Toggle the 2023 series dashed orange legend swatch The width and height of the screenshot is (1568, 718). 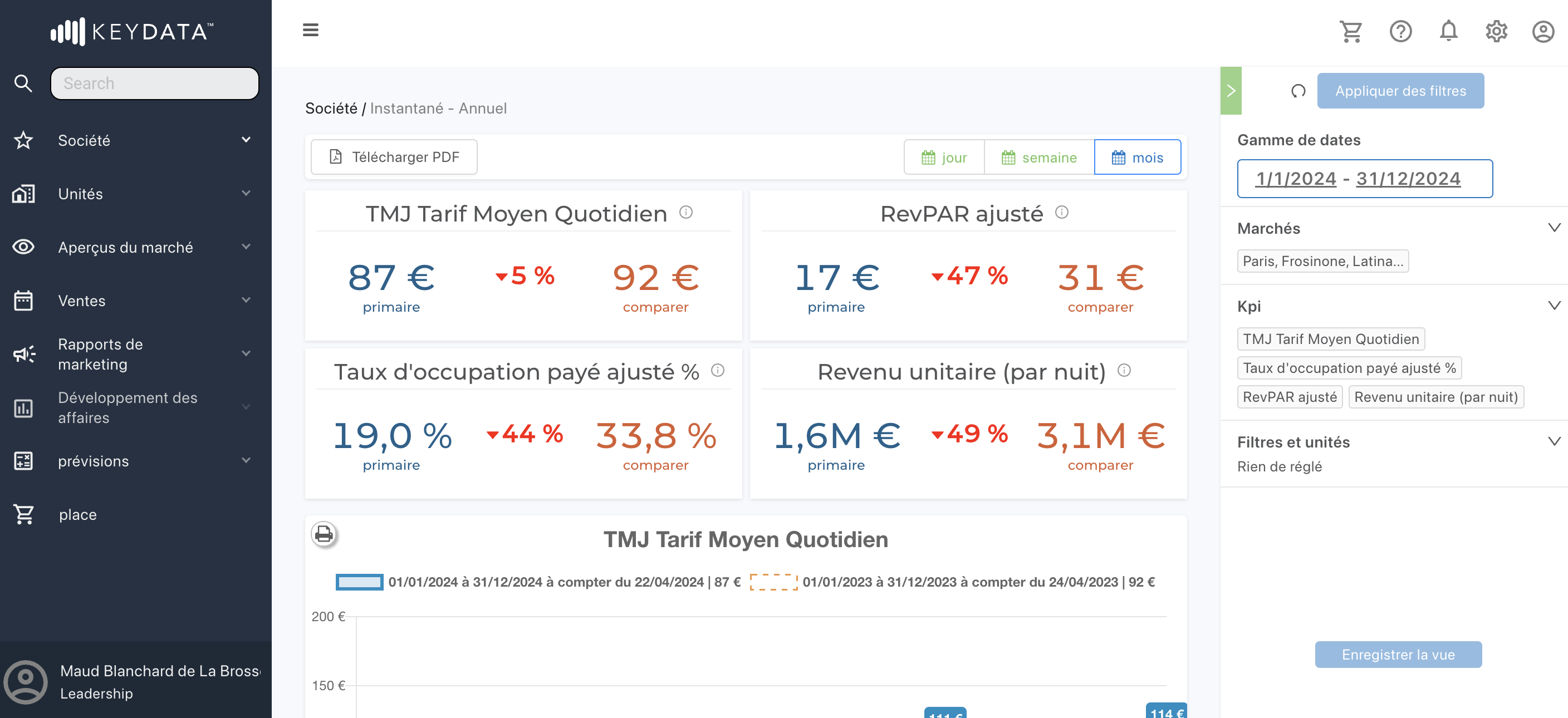click(x=773, y=582)
